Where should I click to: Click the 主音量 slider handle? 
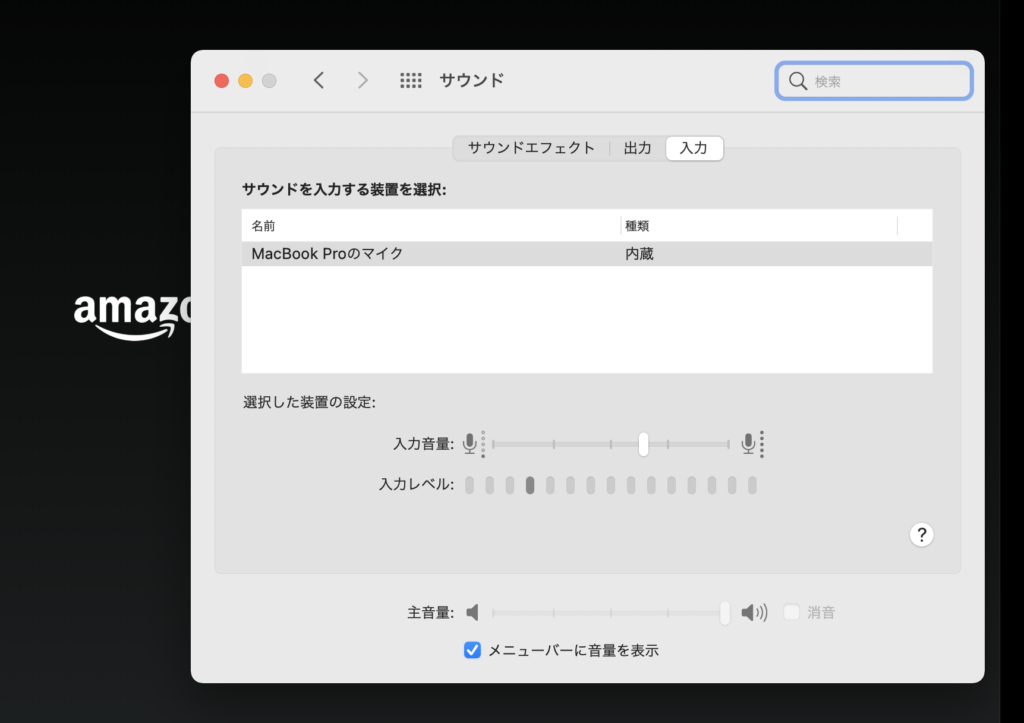pos(725,612)
